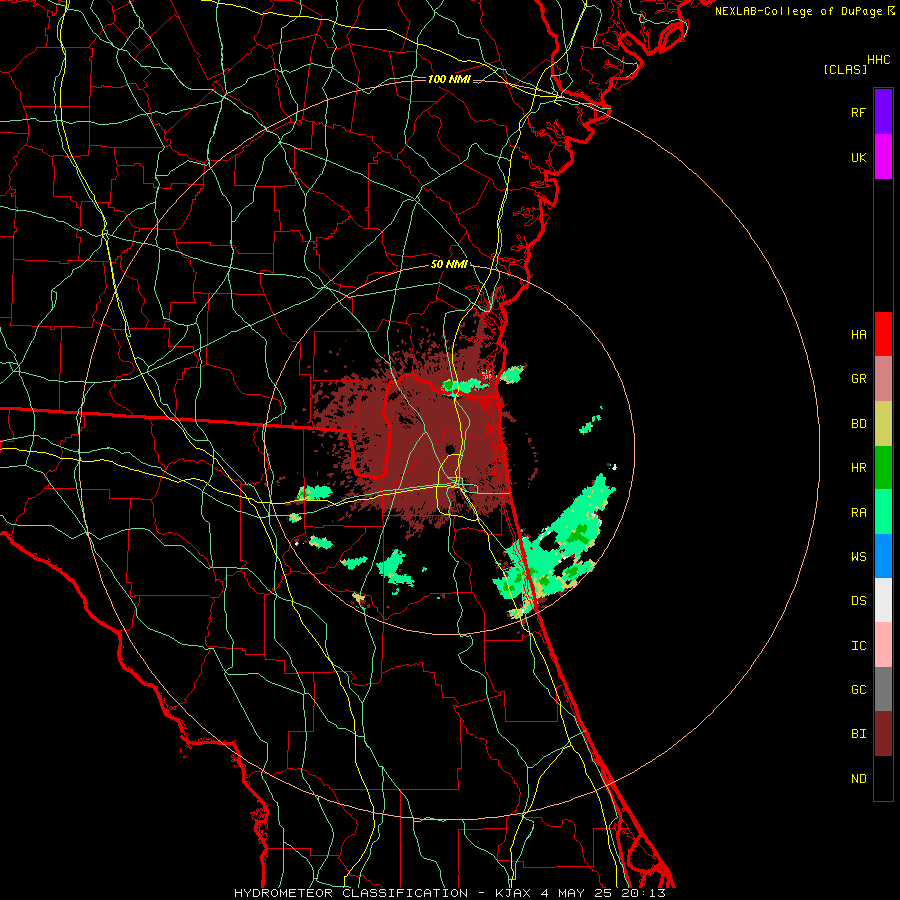Image resolution: width=900 pixels, height=900 pixels.
Task: Click the RA legend label
Action: pos(859,513)
